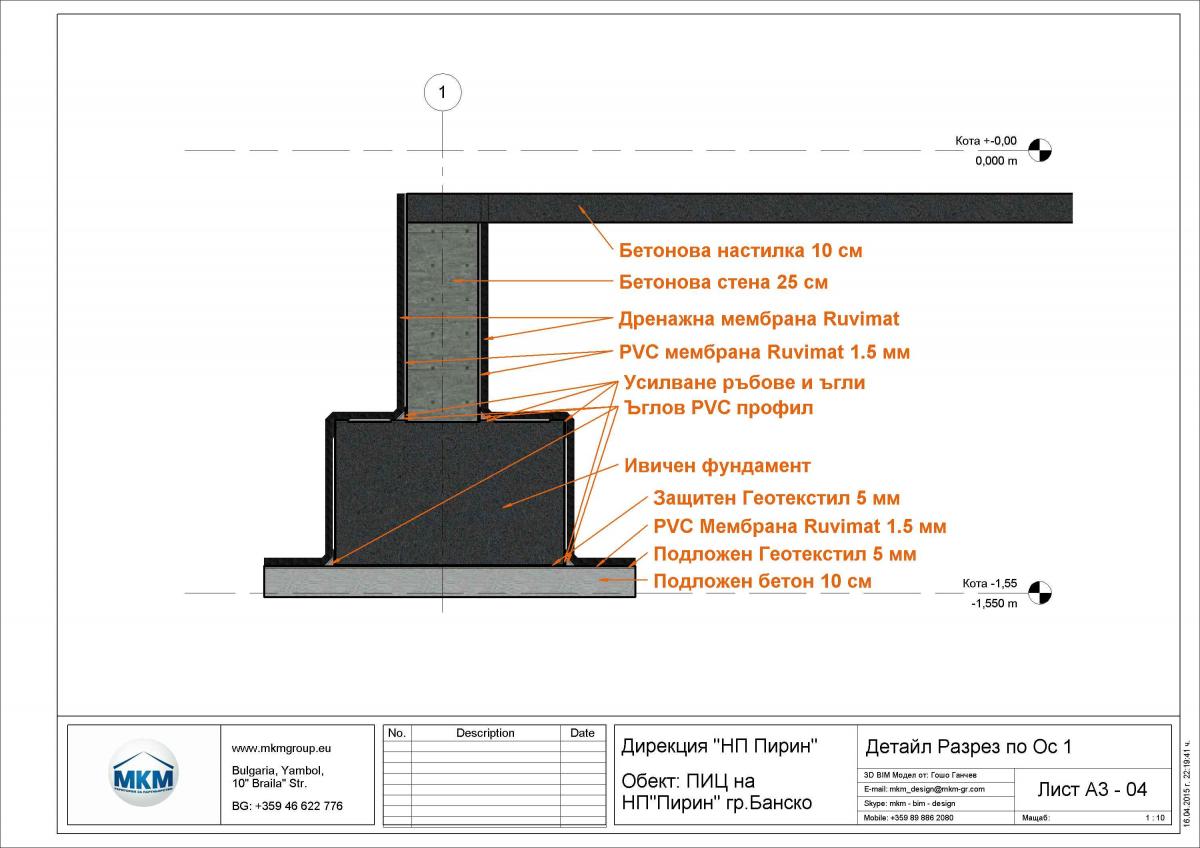Screen dimensions: 1200x848
Task: Select the sheet title Детайл Разрез по Ос 1
Action: tap(967, 747)
